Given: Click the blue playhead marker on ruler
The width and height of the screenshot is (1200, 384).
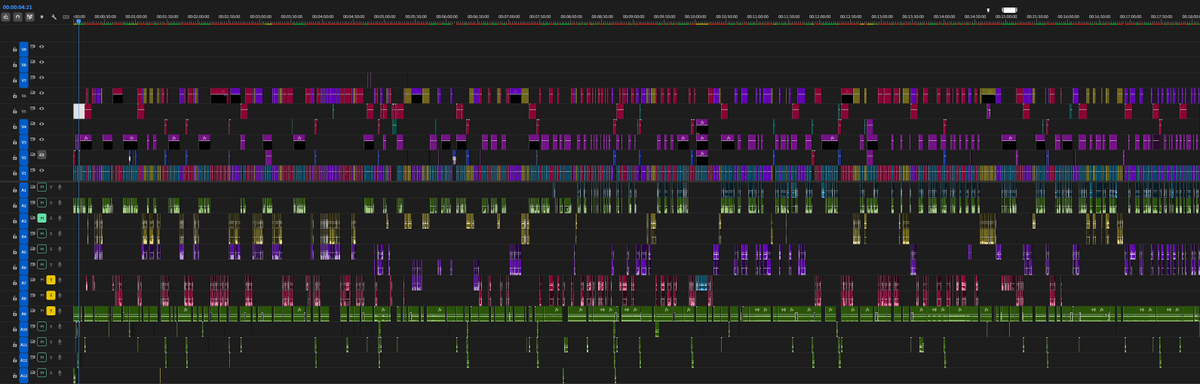Looking at the screenshot, I should (78, 21).
